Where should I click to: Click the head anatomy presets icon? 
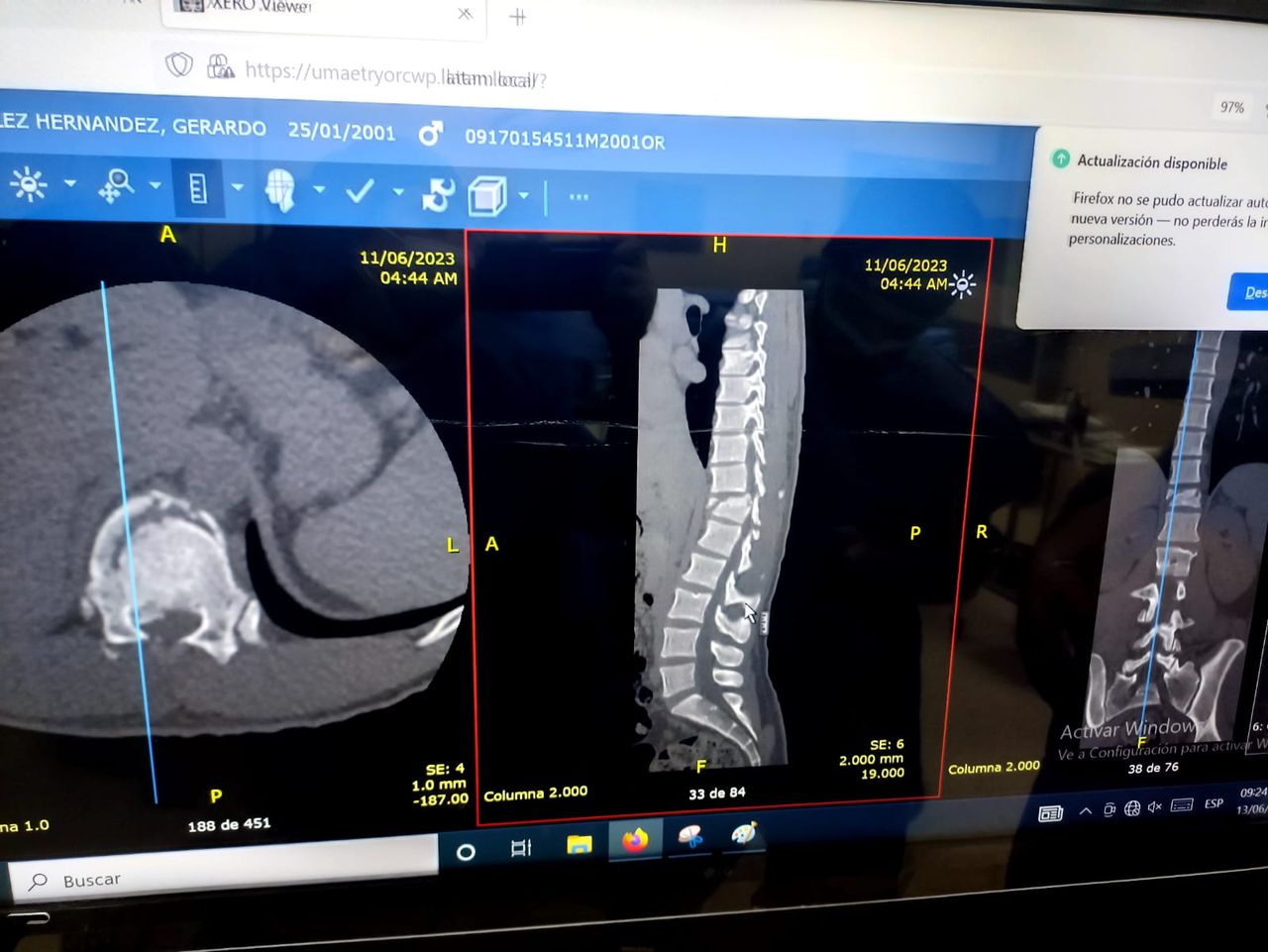[x=281, y=189]
